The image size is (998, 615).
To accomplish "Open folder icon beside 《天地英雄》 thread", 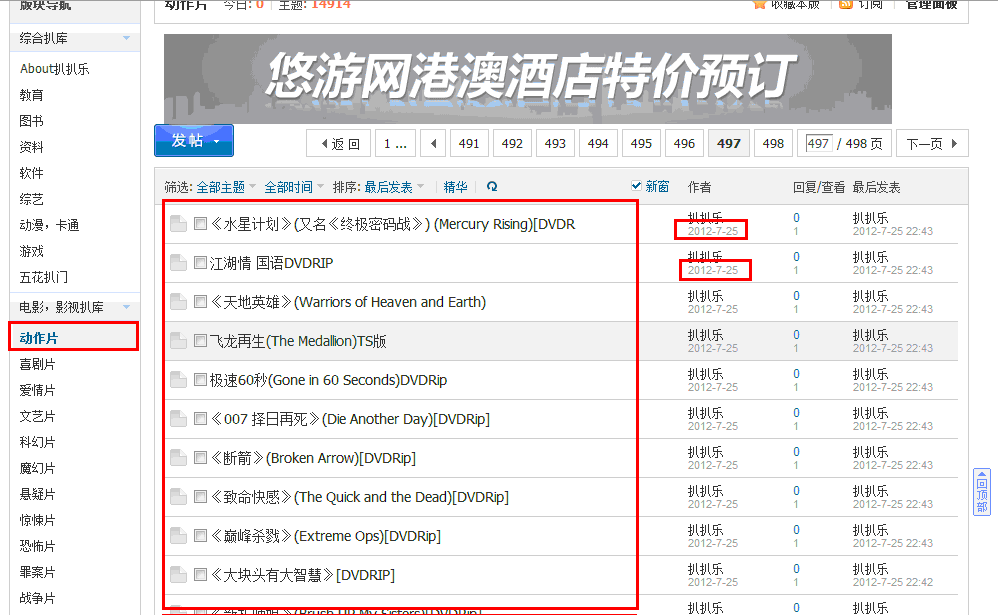I will point(178,302).
